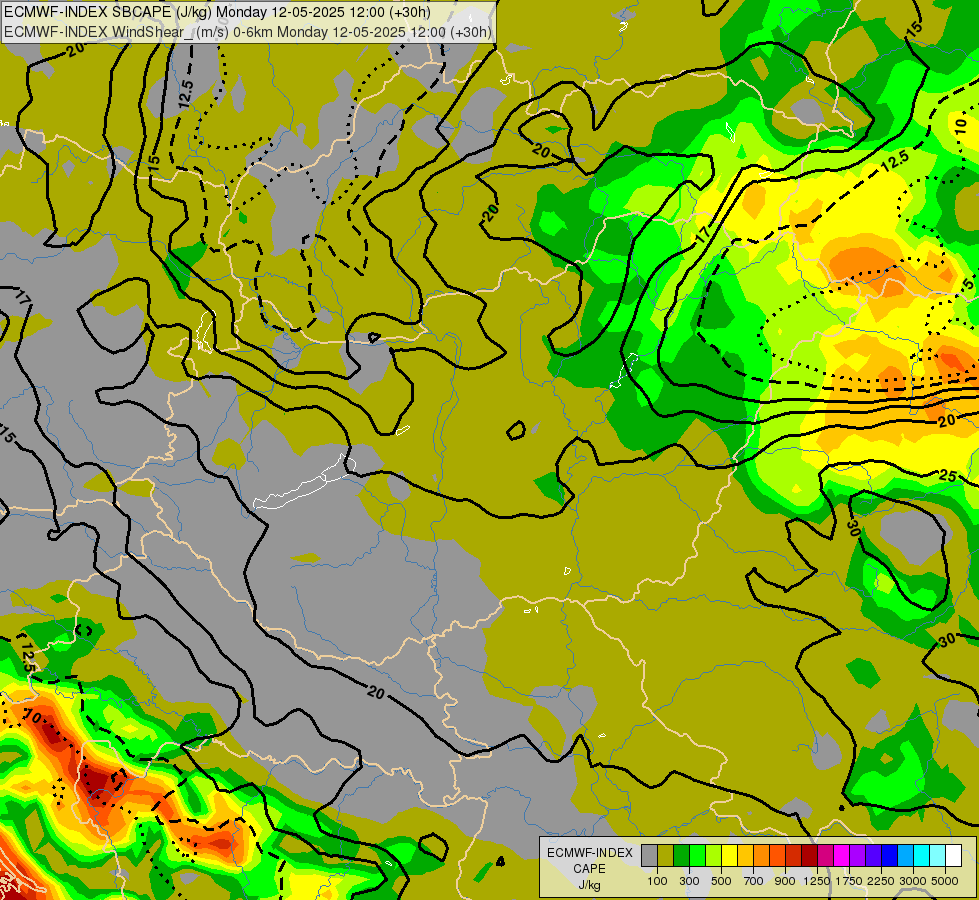Click the 25 wind shear contour label
The image size is (979, 900).
click(x=948, y=477)
